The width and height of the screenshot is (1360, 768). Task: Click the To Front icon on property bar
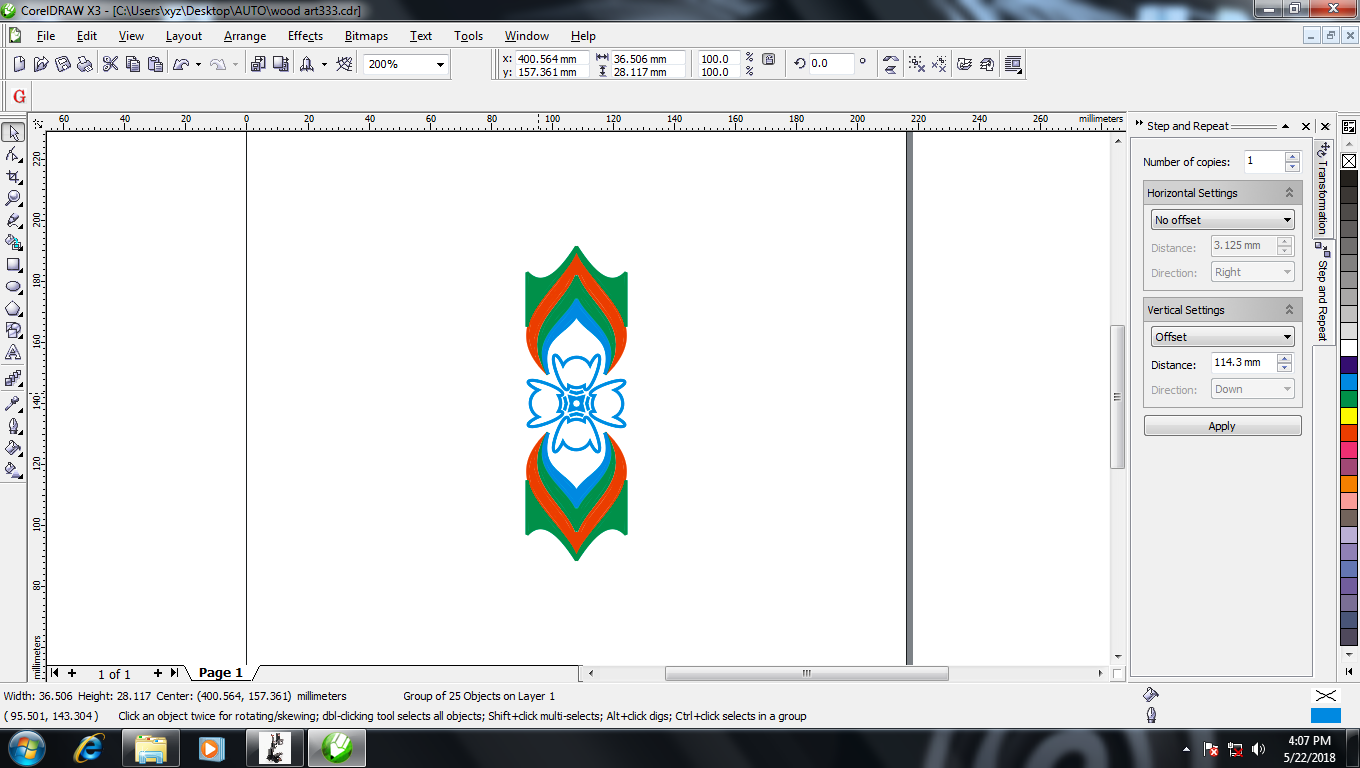click(965, 64)
